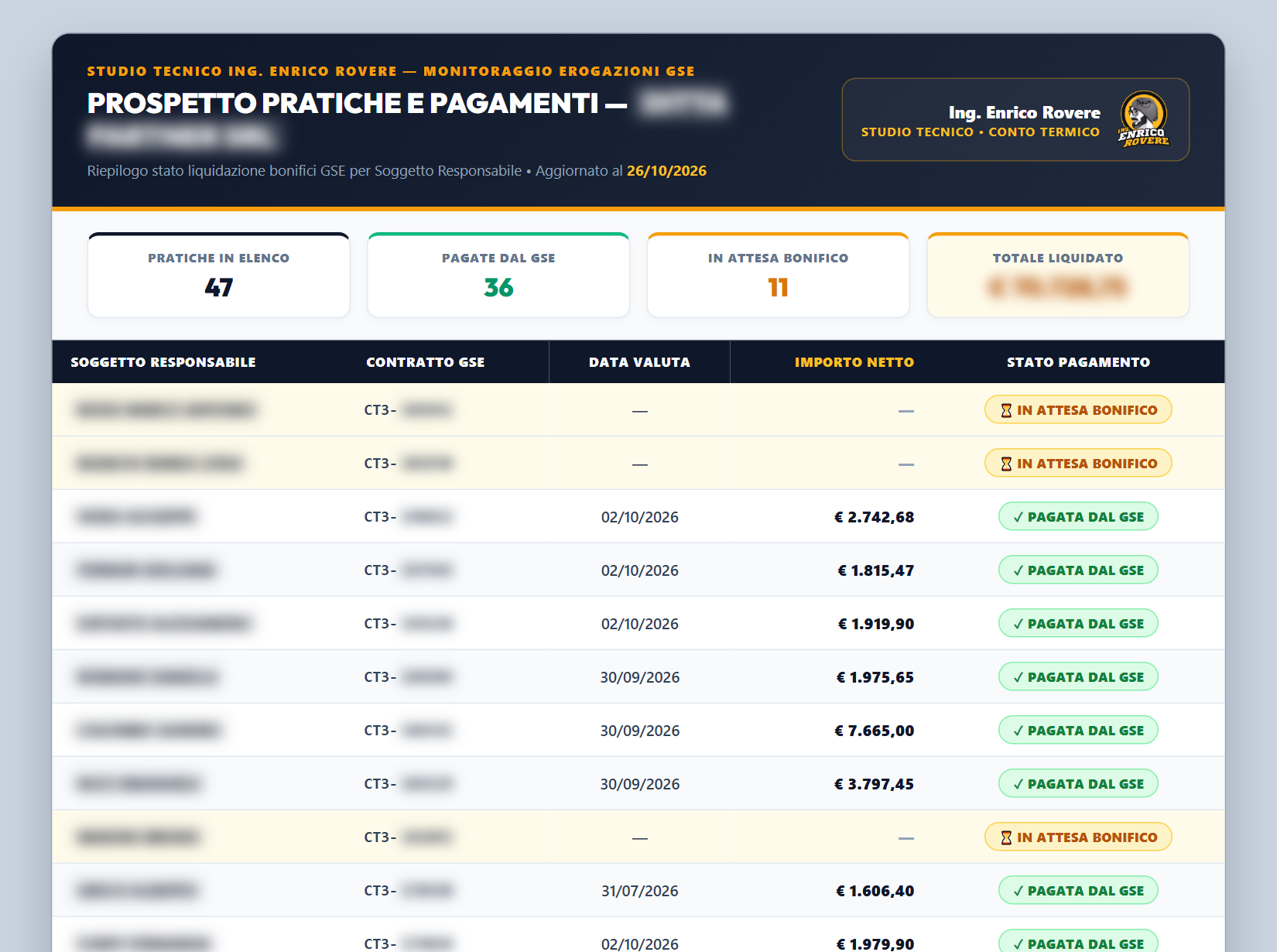Click the 'Data Valuta' column header
The image size is (1277, 952).
coord(639,362)
